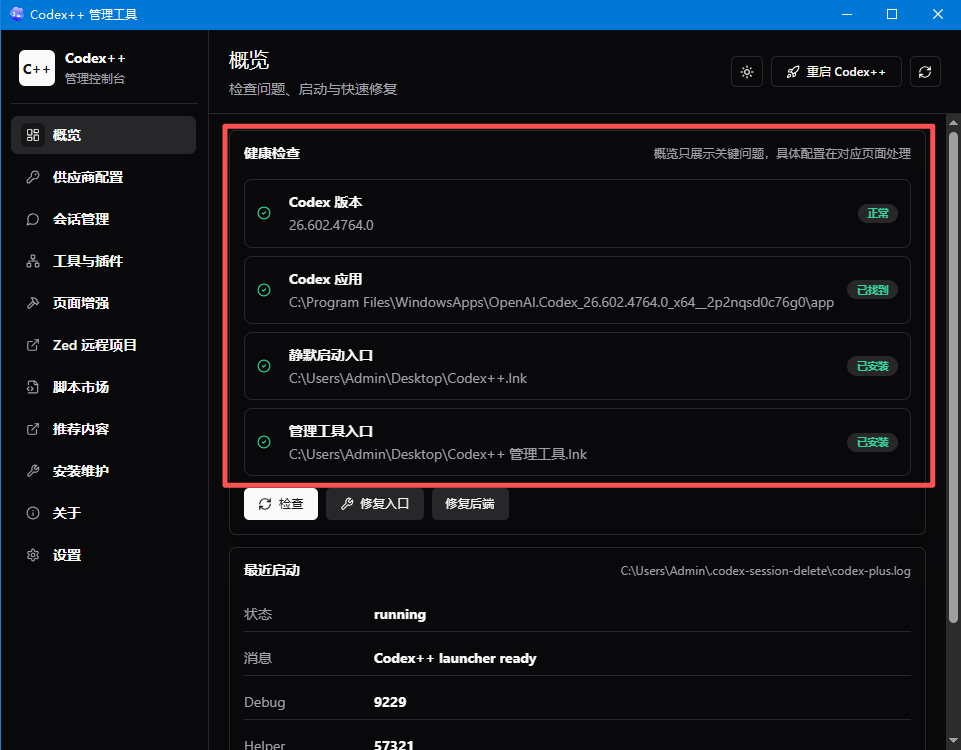Click the gear icon beside 设置
The width and height of the screenshot is (961, 750).
point(33,555)
